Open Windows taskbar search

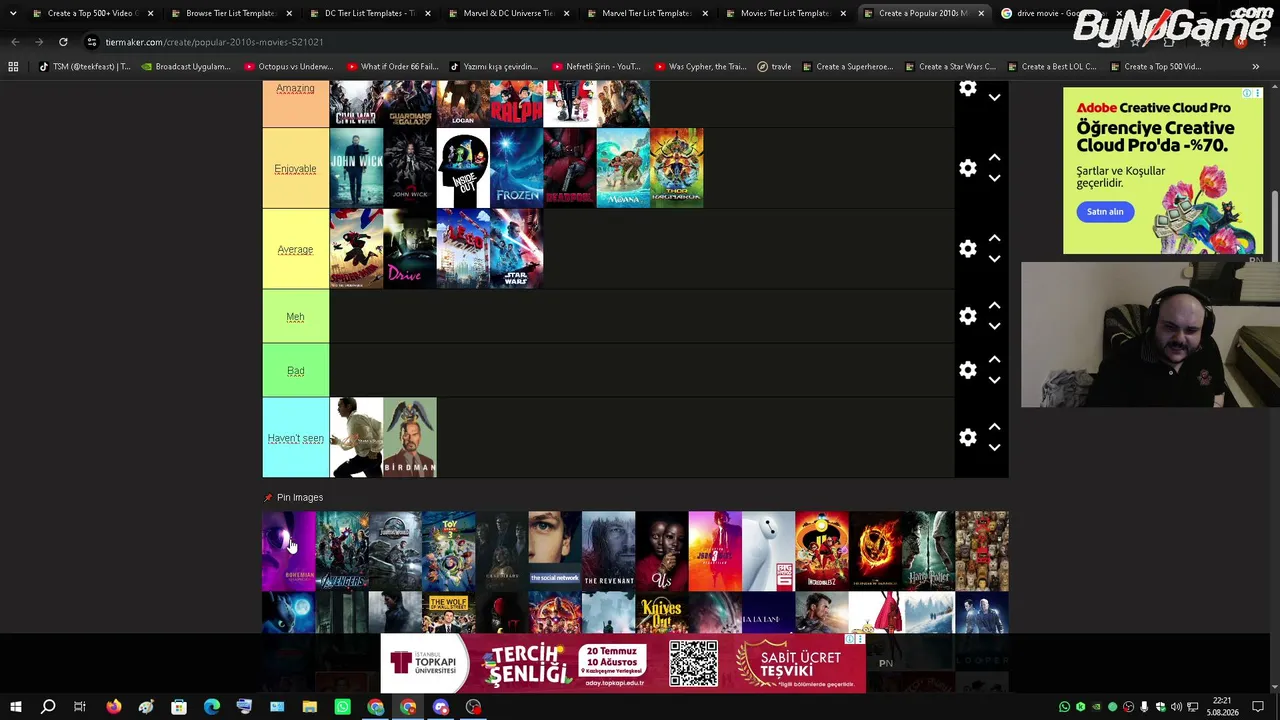coord(47,707)
